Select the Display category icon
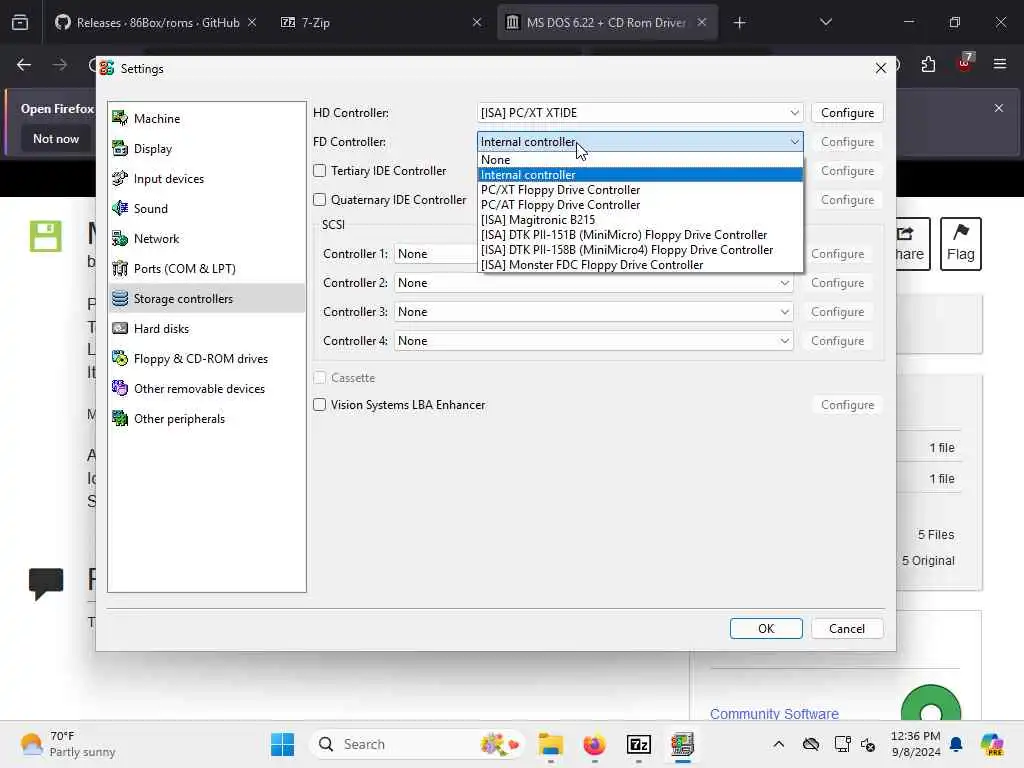1024x768 pixels. click(x=120, y=148)
